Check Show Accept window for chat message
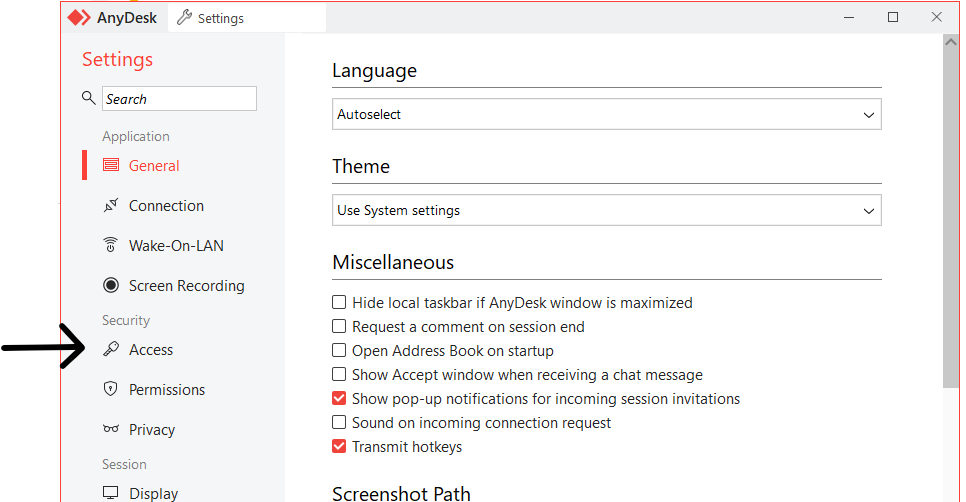The width and height of the screenshot is (966, 502). (339, 374)
